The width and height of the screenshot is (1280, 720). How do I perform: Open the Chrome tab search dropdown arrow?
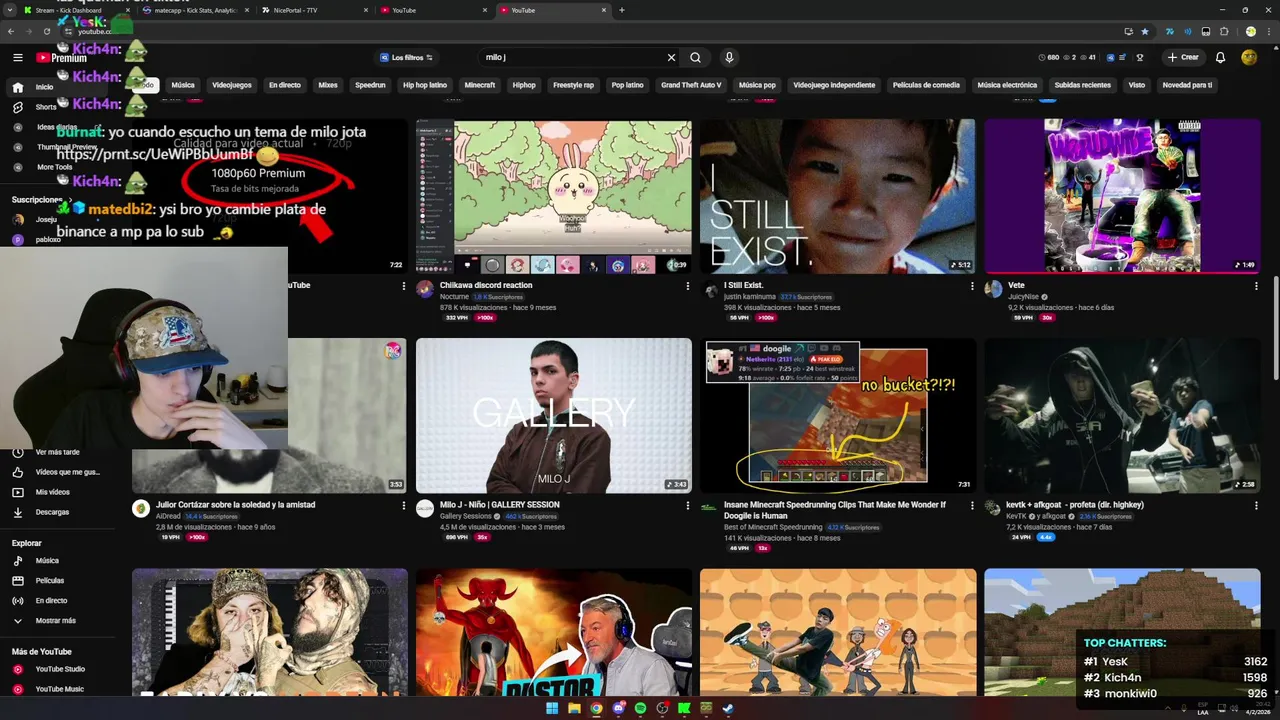coord(10,10)
